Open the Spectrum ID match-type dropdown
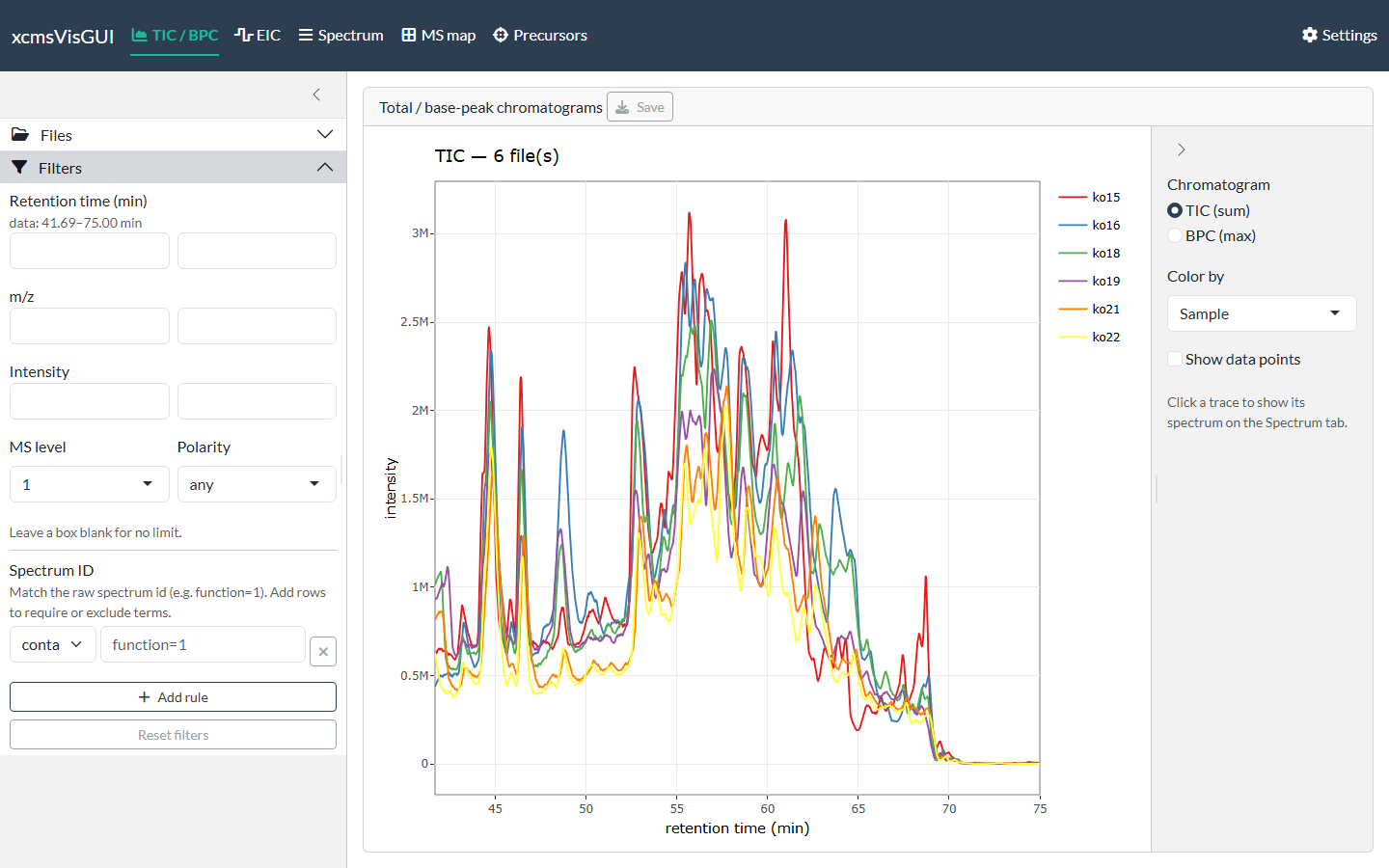The image size is (1389, 868). [x=53, y=644]
